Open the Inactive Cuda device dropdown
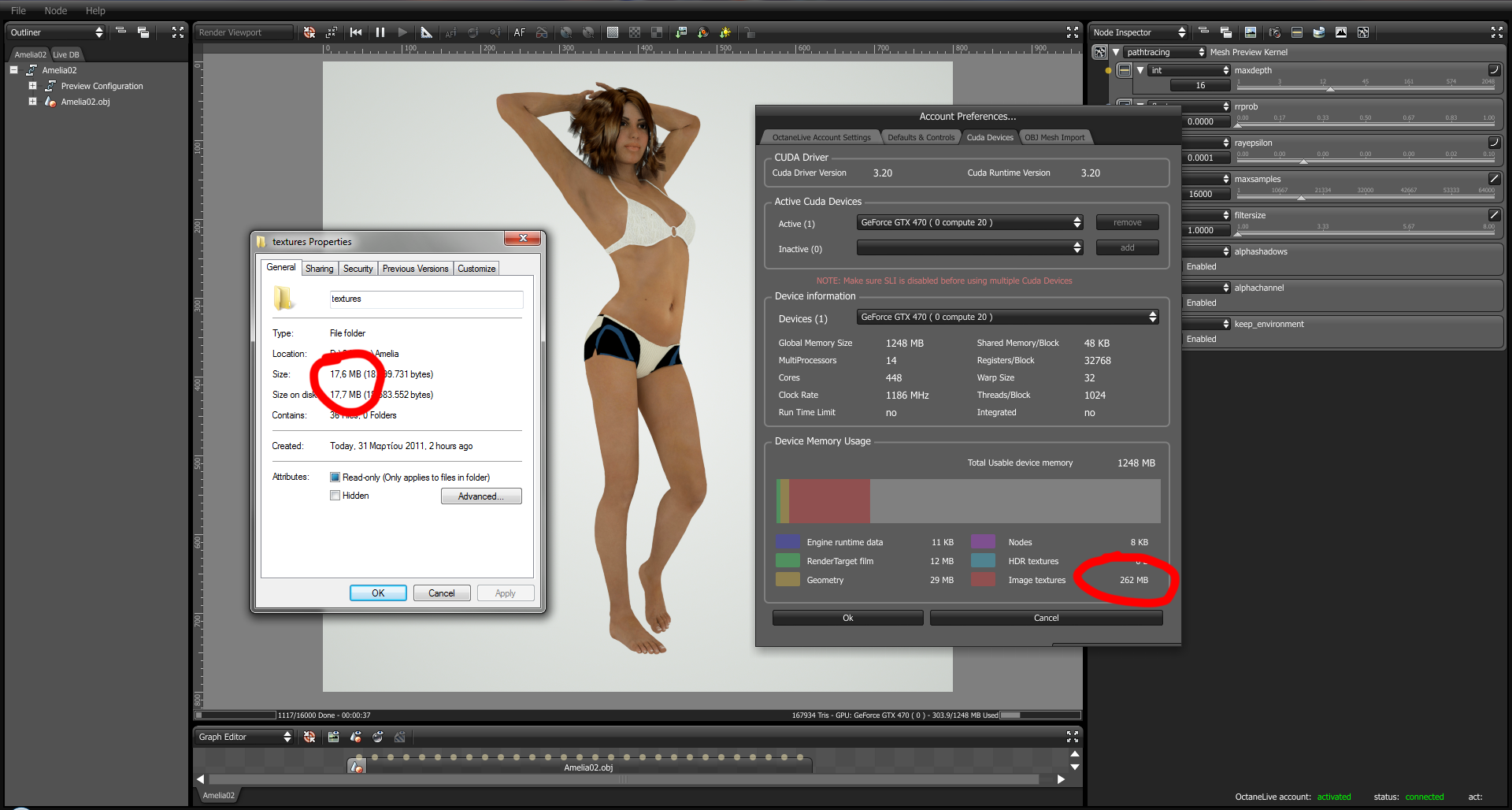 (970, 248)
